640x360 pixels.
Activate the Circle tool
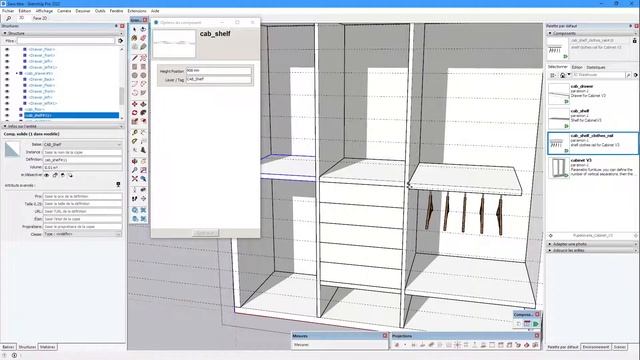[x=135, y=76]
